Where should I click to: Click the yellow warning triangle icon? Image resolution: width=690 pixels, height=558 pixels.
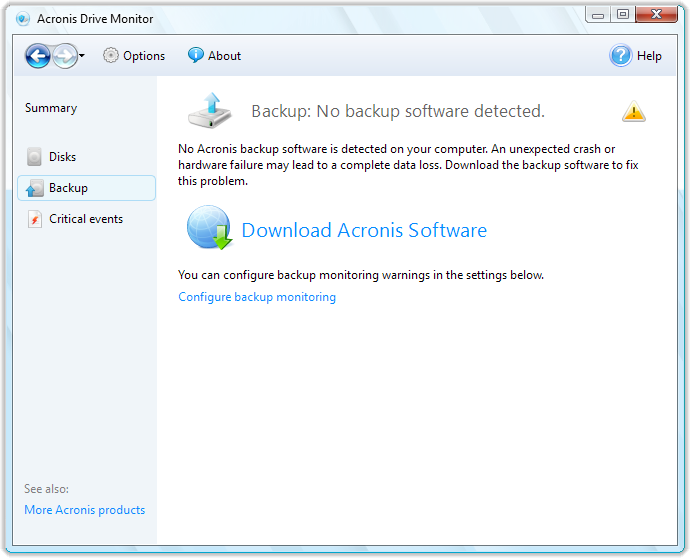(634, 111)
